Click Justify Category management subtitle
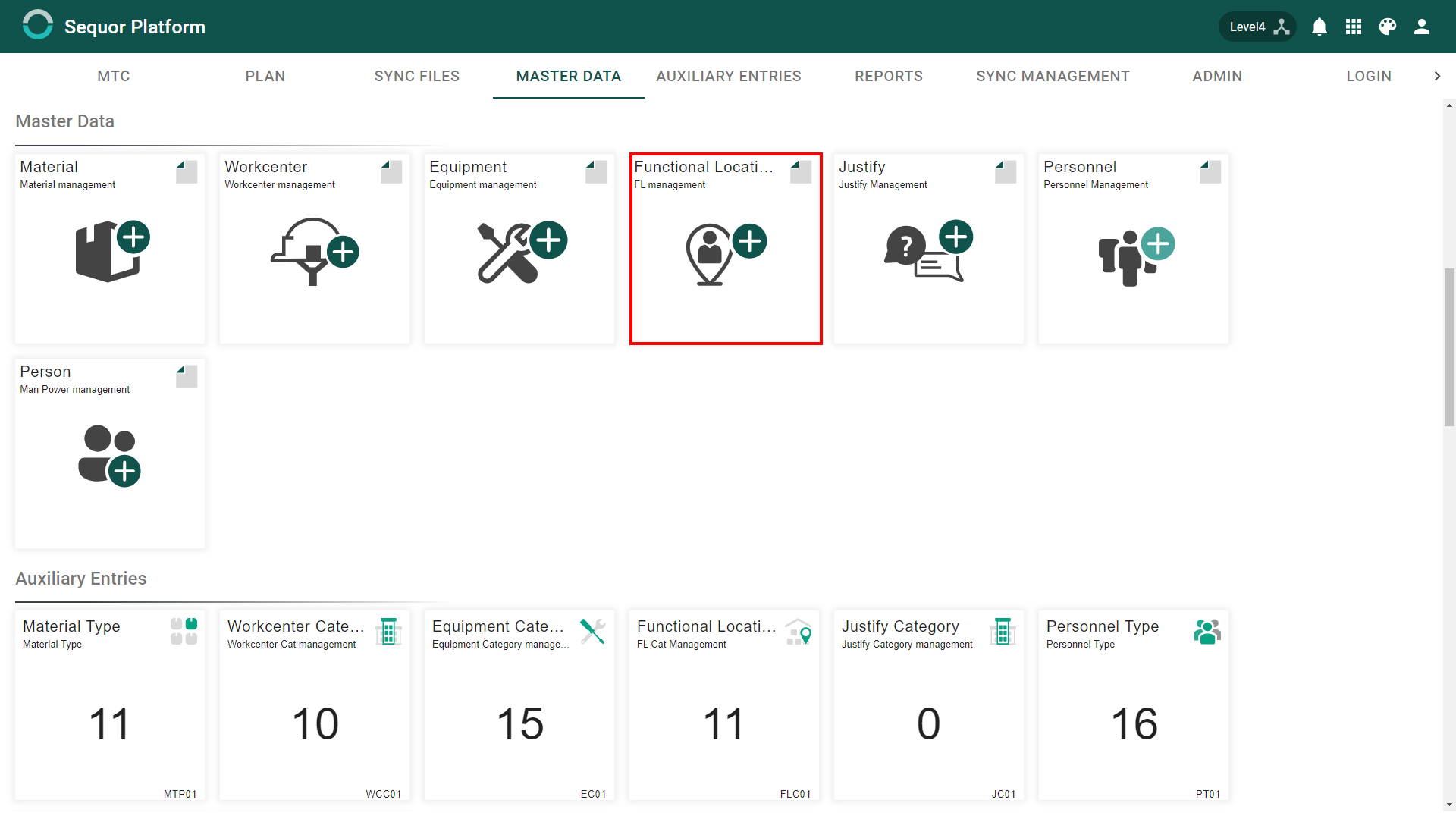 907,644
